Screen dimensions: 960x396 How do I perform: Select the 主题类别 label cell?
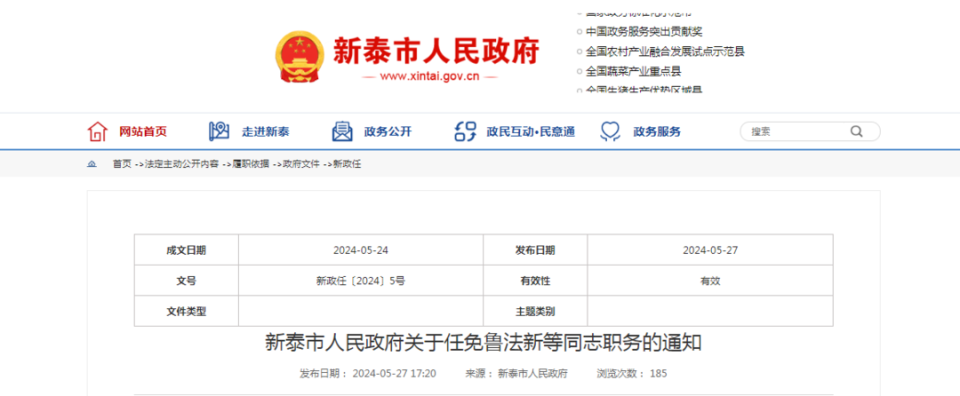pyautogui.click(x=535, y=311)
